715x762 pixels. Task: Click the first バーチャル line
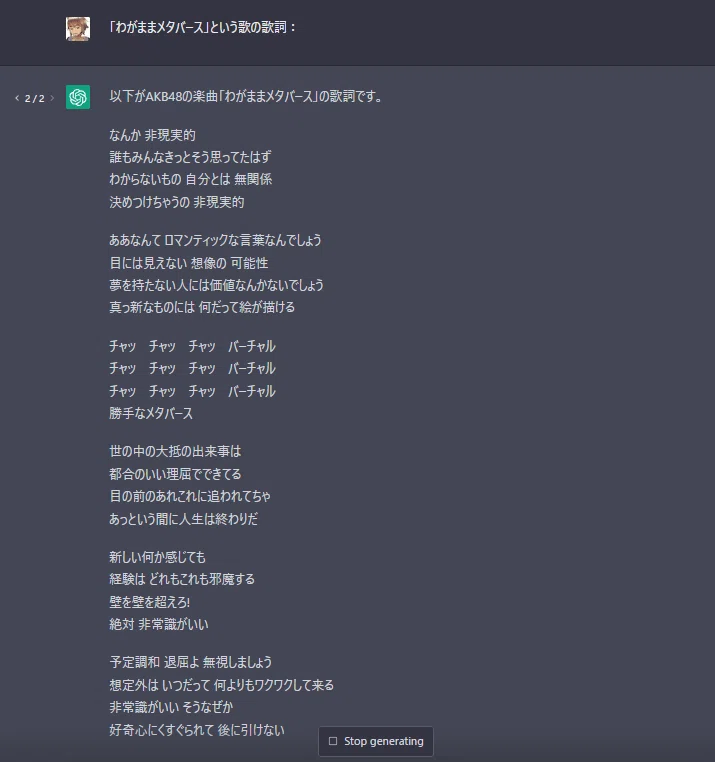192,346
